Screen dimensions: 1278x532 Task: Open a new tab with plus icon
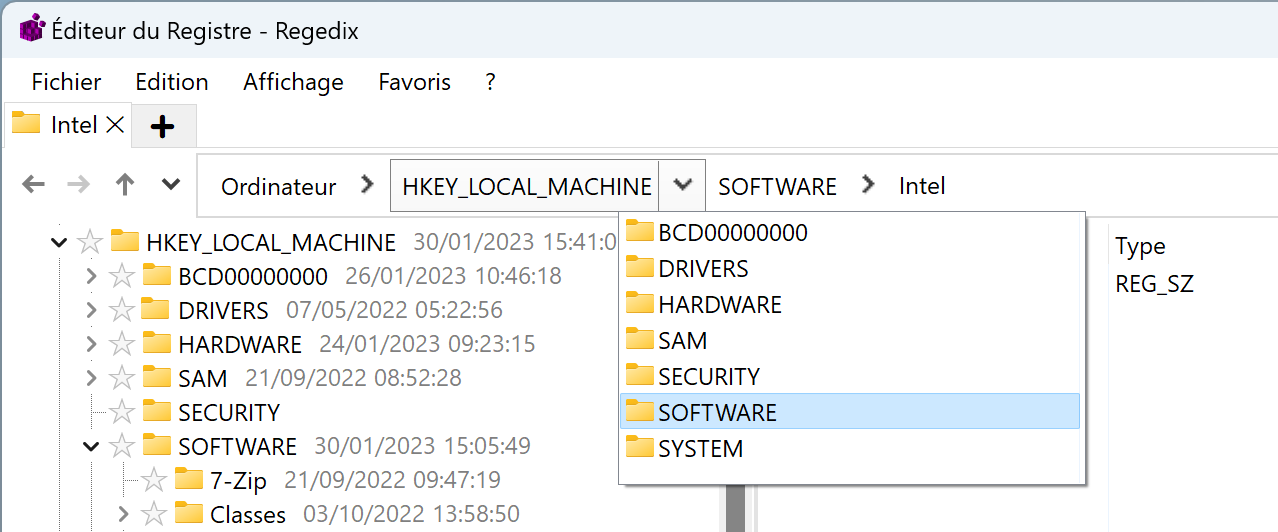tap(162, 126)
